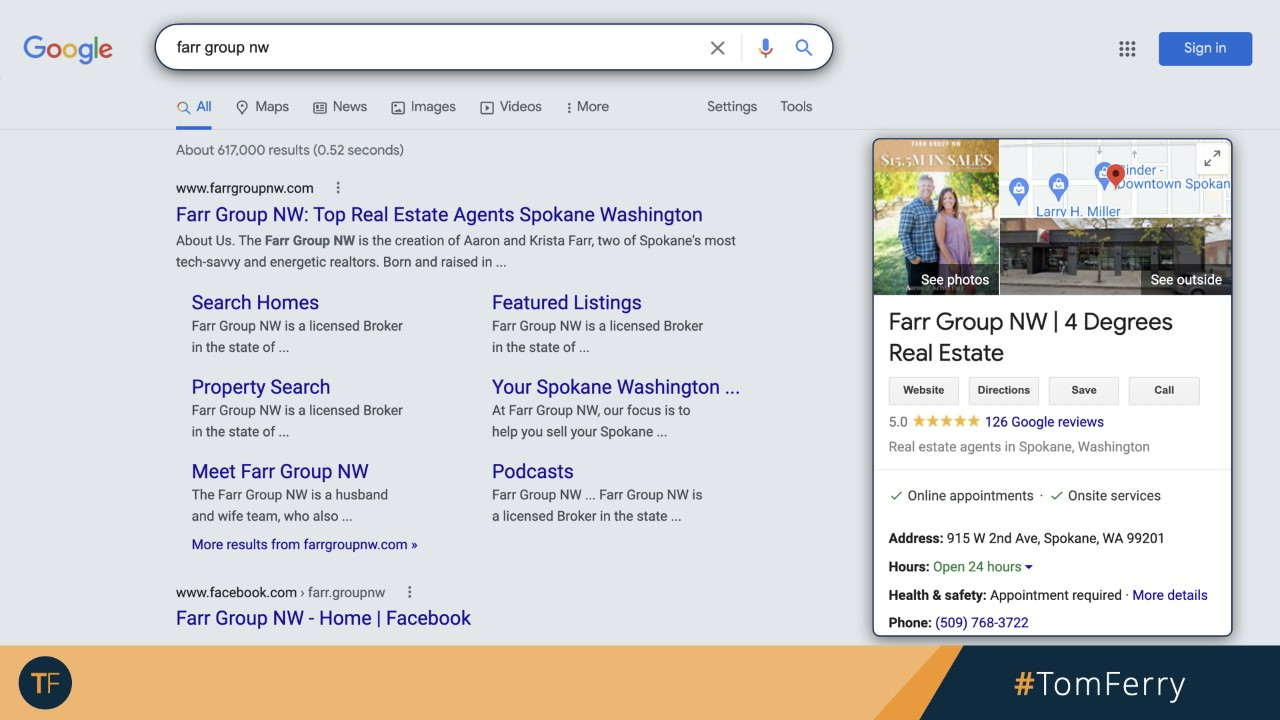This screenshot has width=1280, height=720.
Task: Switch to the Images tab
Action: tap(423, 107)
